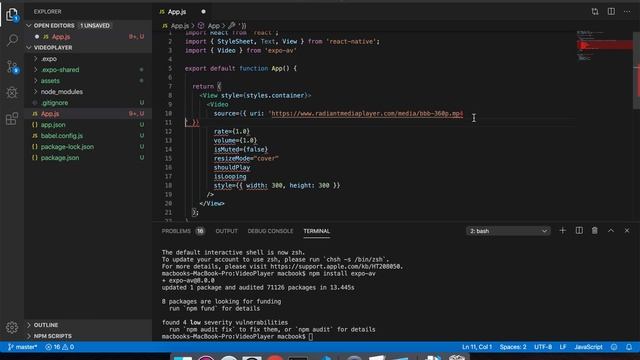Open the Source Control view icon
The height and width of the screenshot is (360, 640).
(x=12, y=67)
